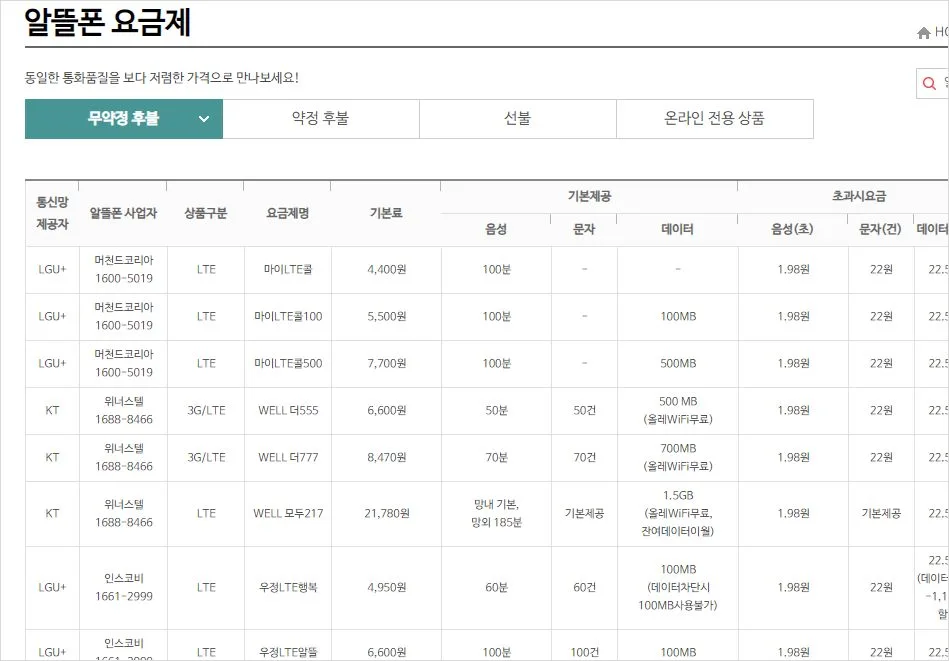
Task: Open the 마이LTE콜 plan details
Action: click(288, 268)
